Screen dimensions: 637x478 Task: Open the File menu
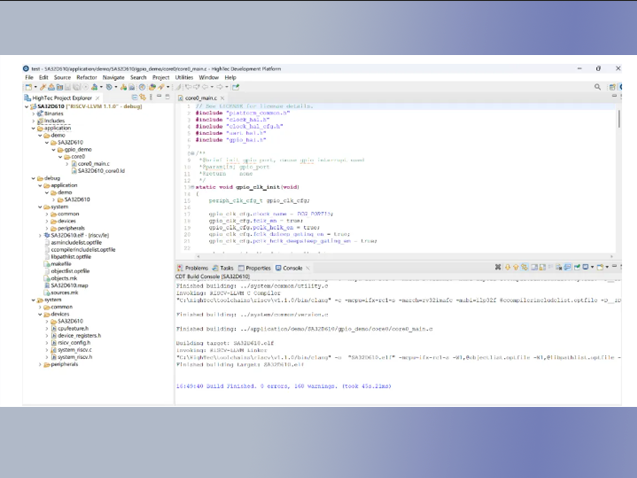point(29,78)
